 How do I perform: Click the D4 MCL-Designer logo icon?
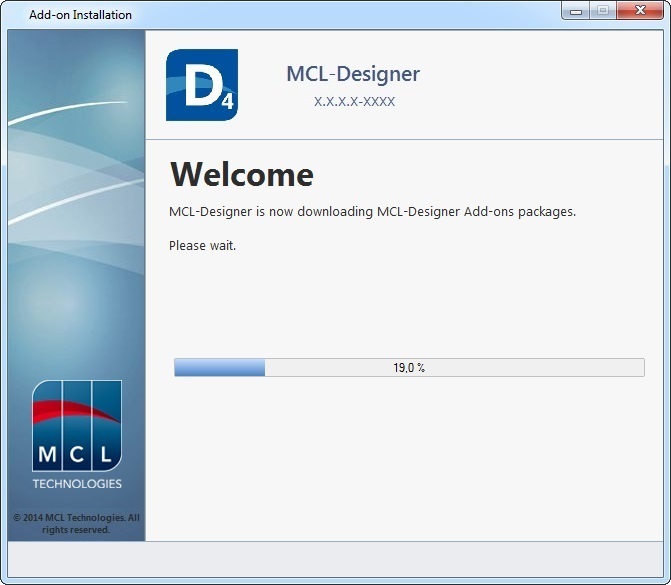tap(201, 85)
